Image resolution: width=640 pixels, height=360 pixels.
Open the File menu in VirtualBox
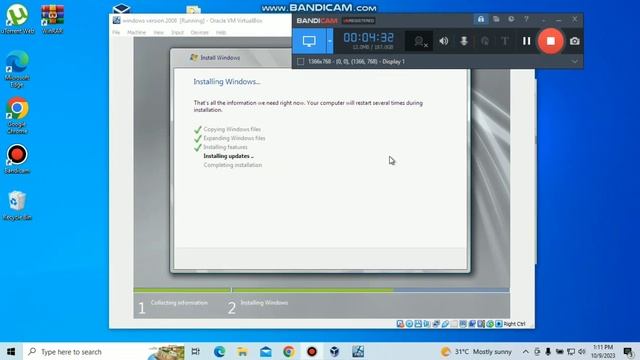pos(116,32)
